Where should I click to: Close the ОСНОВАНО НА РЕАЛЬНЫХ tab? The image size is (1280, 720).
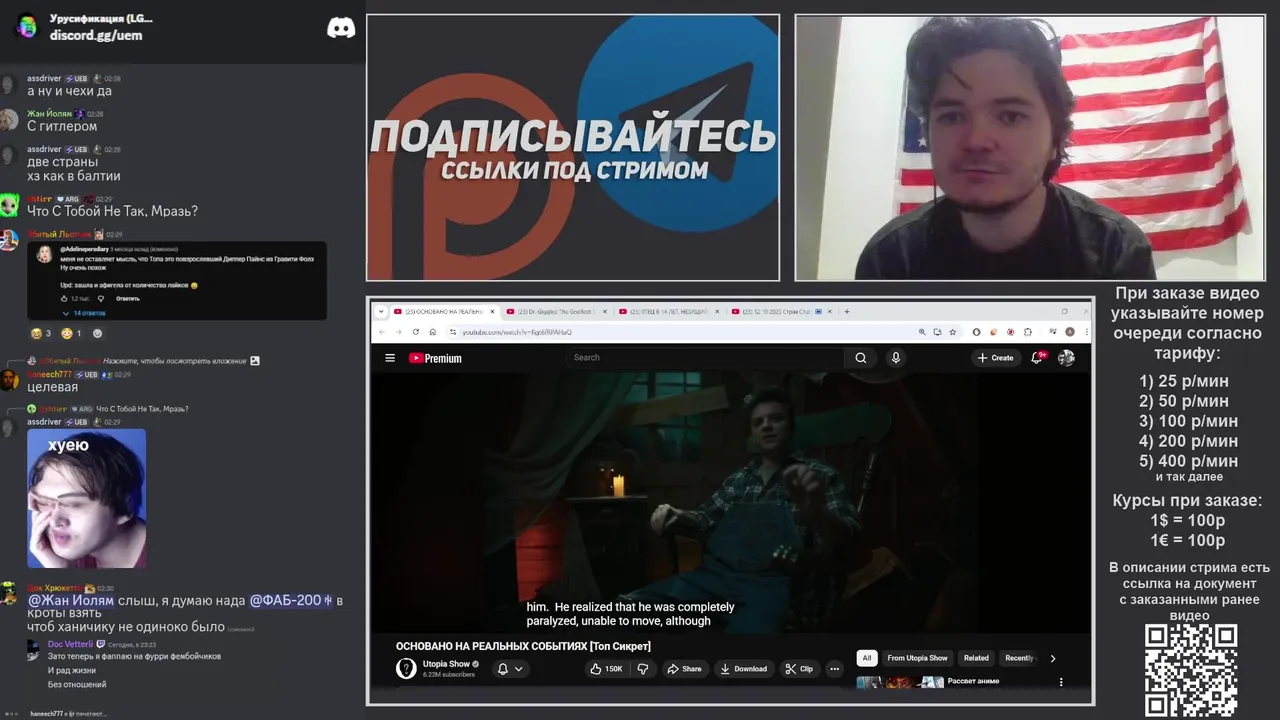click(x=492, y=311)
